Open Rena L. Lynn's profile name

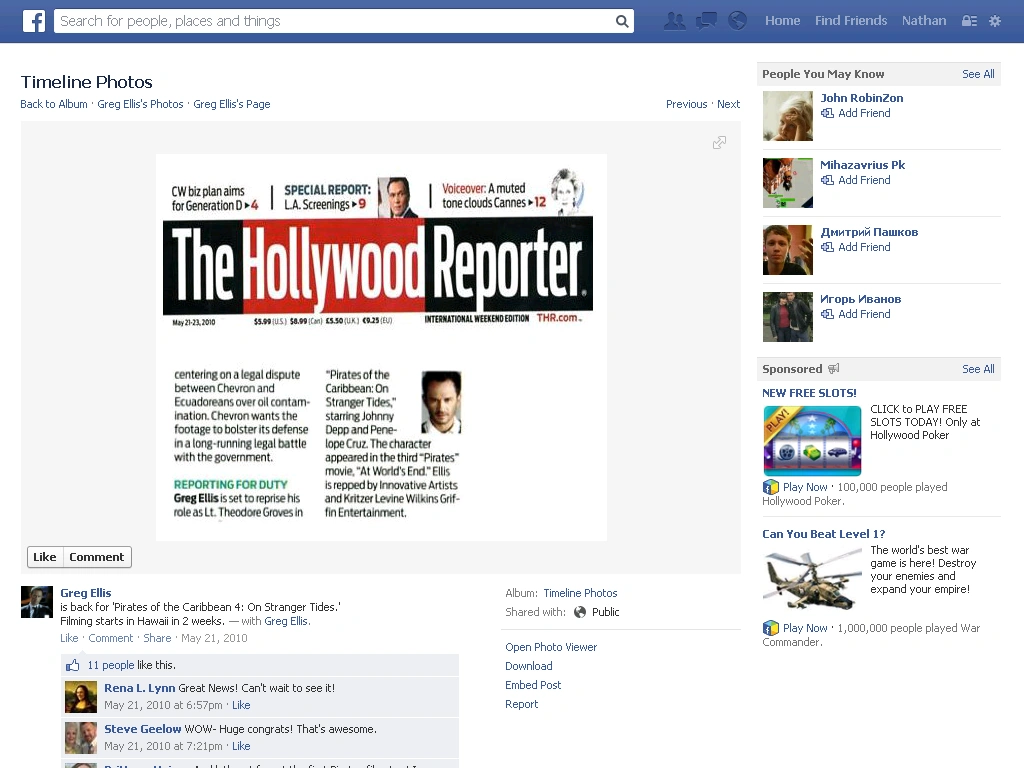click(140, 688)
